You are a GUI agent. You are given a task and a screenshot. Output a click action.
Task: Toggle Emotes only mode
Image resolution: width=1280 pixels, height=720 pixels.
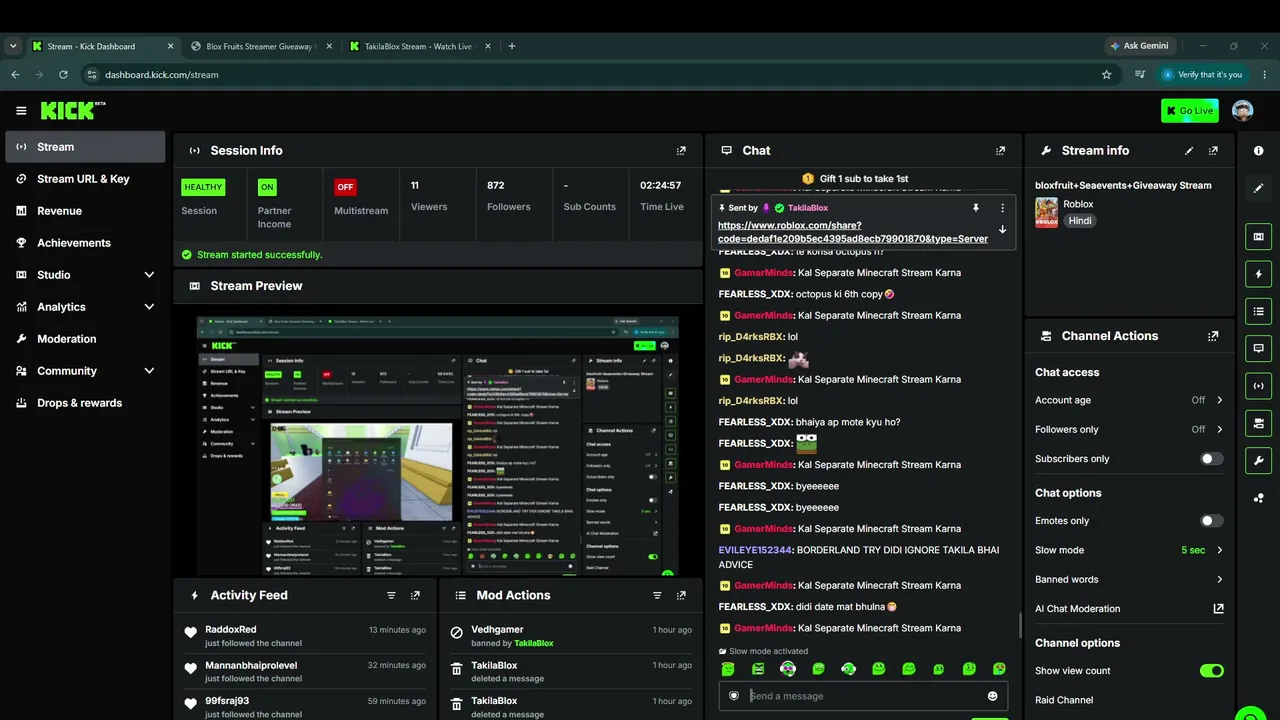(x=1211, y=521)
